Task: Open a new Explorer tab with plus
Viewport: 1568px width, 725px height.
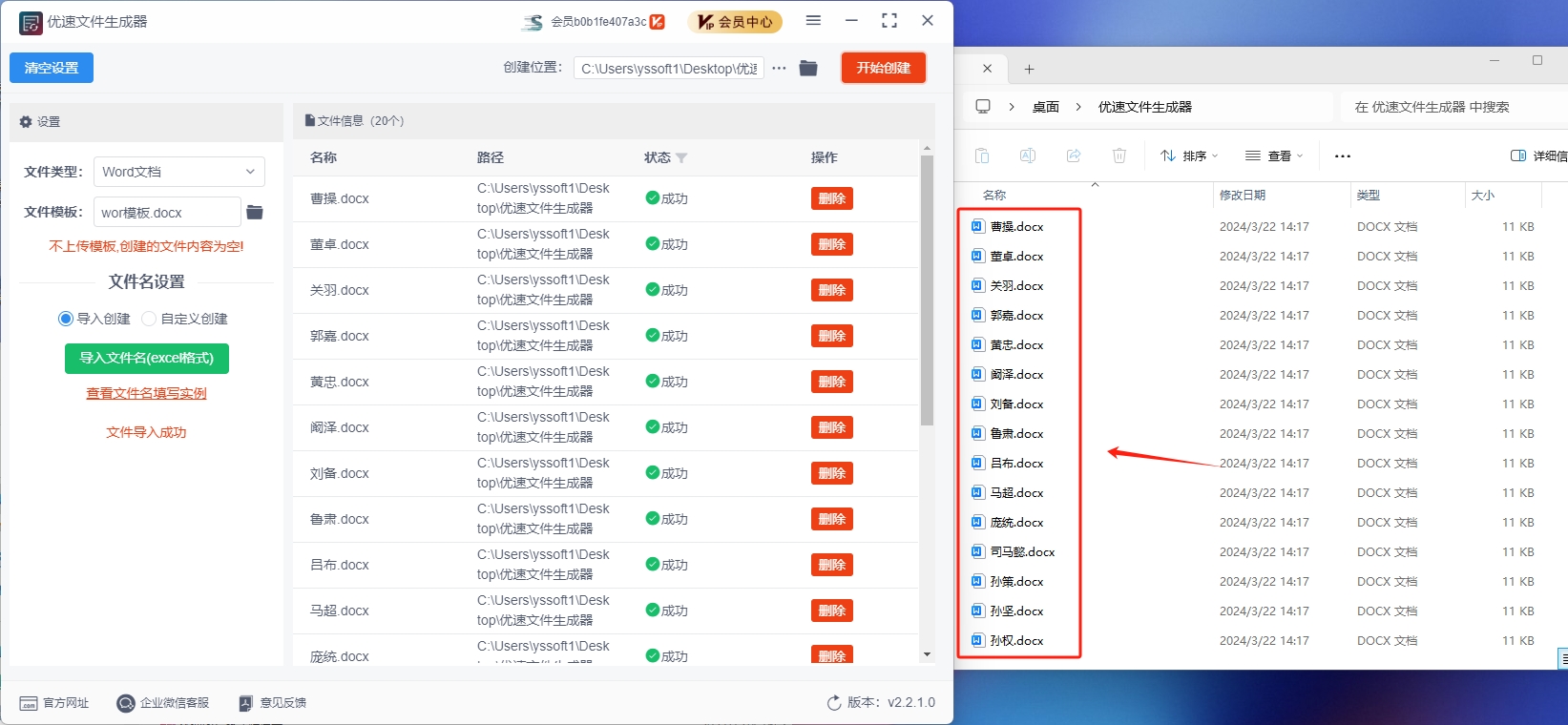Action: tap(1029, 69)
